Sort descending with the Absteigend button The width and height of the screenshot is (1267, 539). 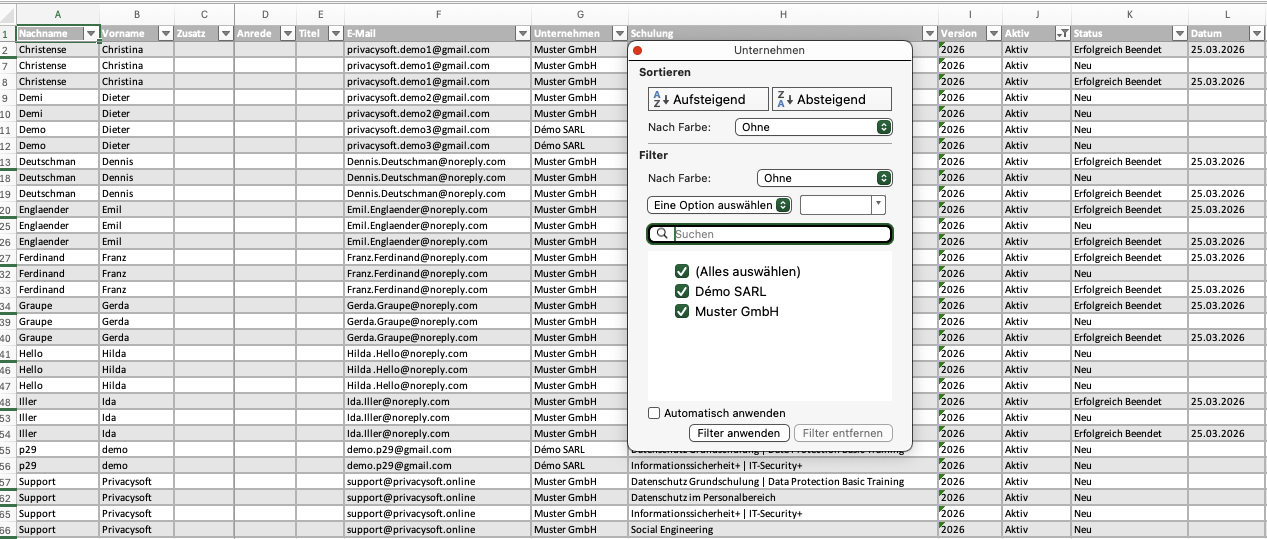(832, 99)
